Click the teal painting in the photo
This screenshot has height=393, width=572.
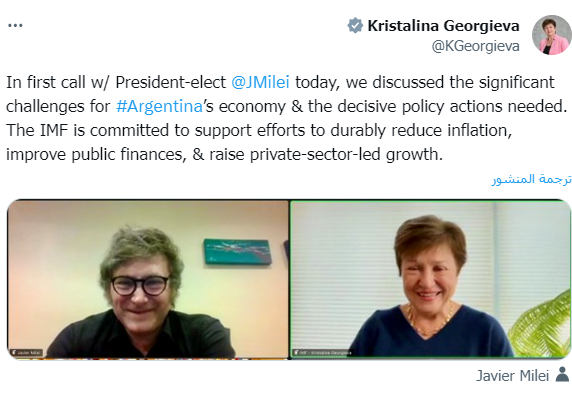point(237,252)
